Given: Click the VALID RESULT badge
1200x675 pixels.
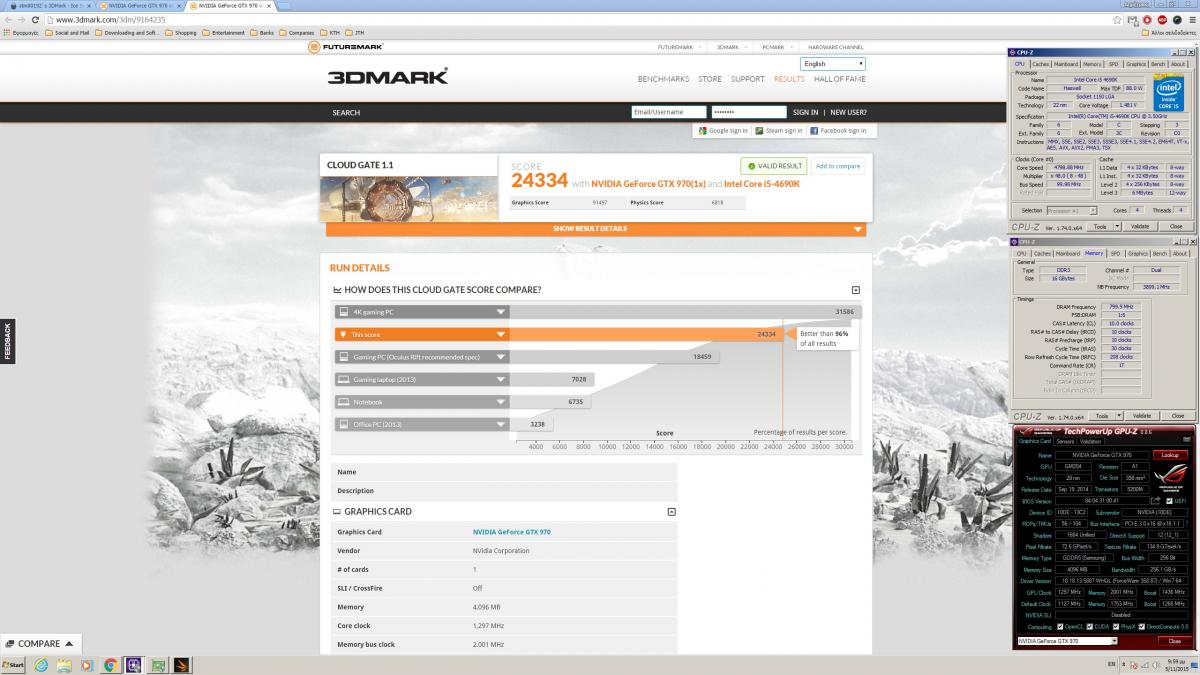Looking at the screenshot, I should click(x=773, y=166).
